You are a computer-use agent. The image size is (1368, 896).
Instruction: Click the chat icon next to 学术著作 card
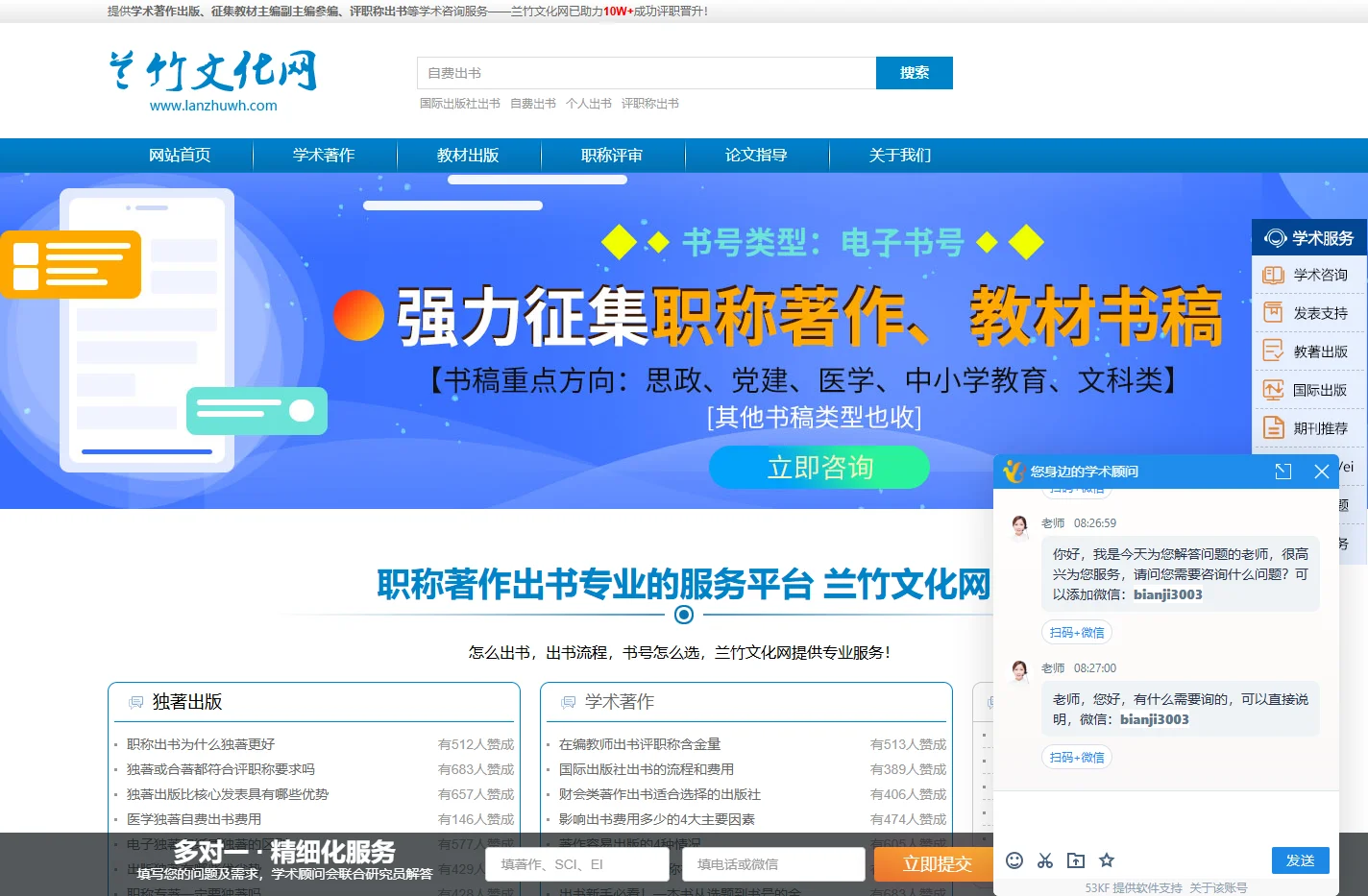tap(568, 702)
